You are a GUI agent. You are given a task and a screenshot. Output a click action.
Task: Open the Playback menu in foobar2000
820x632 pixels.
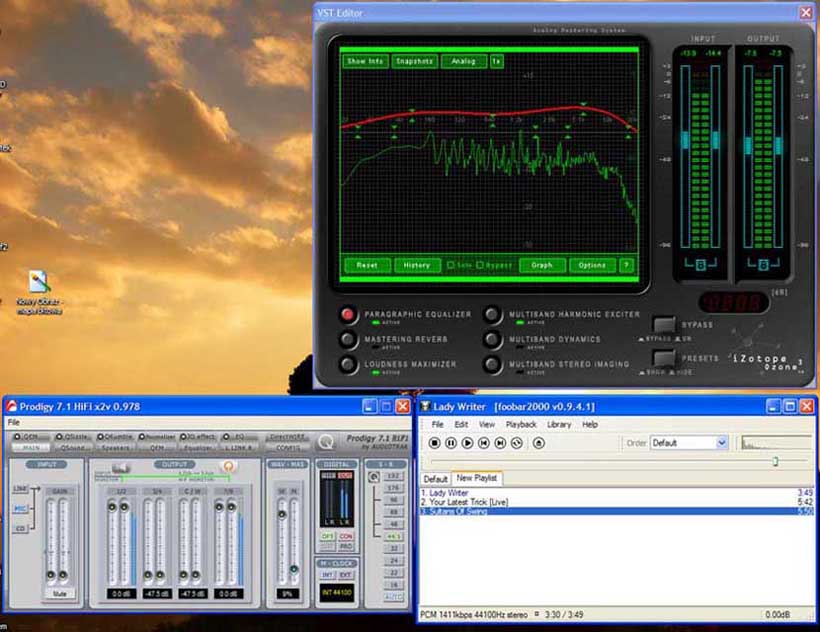pos(521,424)
